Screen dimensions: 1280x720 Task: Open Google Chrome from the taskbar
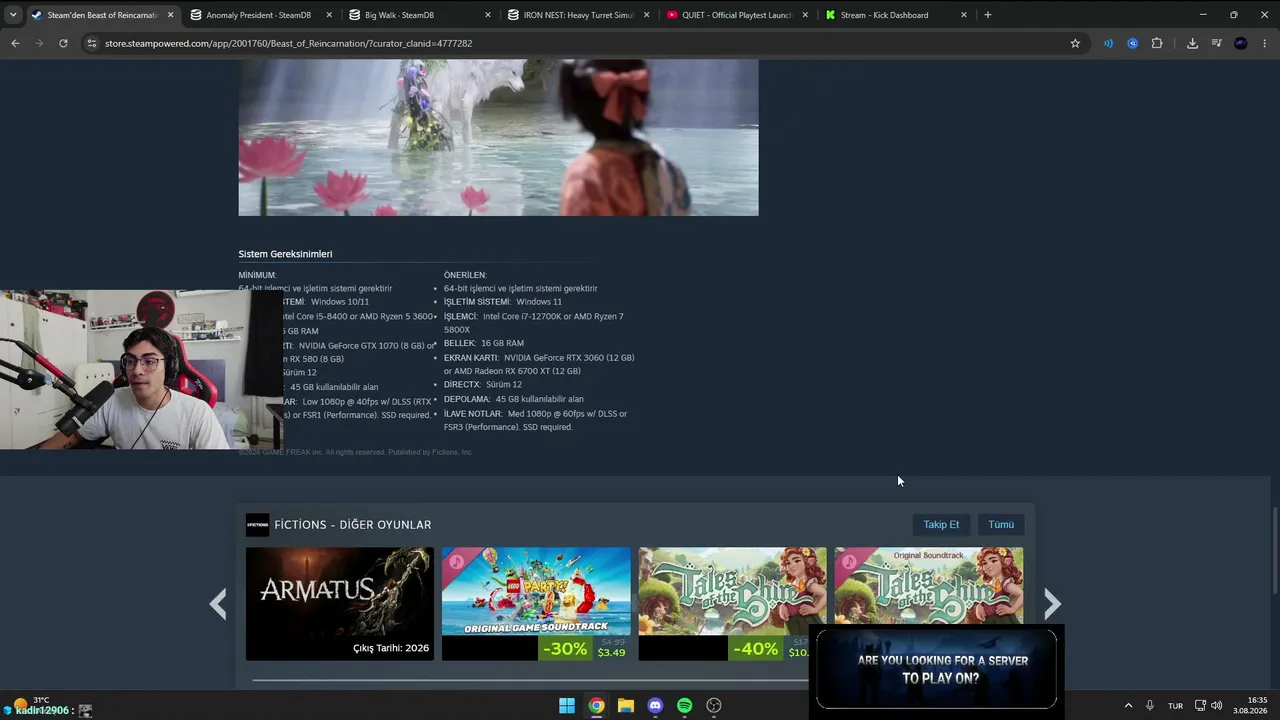[x=596, y=706]
